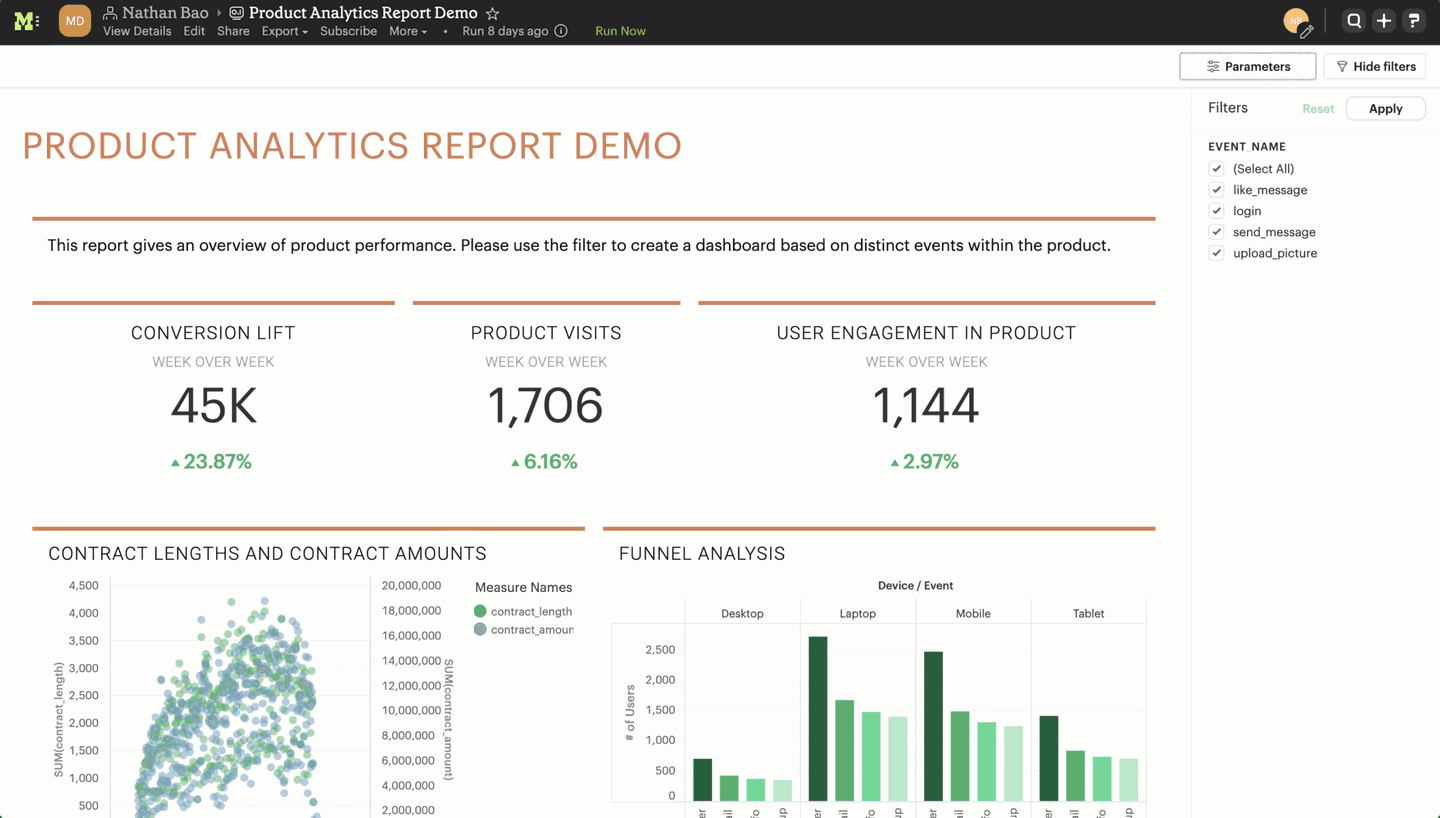Click the plus icon to create new content
1440x818 pixels.
click(x=1383, y=20)
